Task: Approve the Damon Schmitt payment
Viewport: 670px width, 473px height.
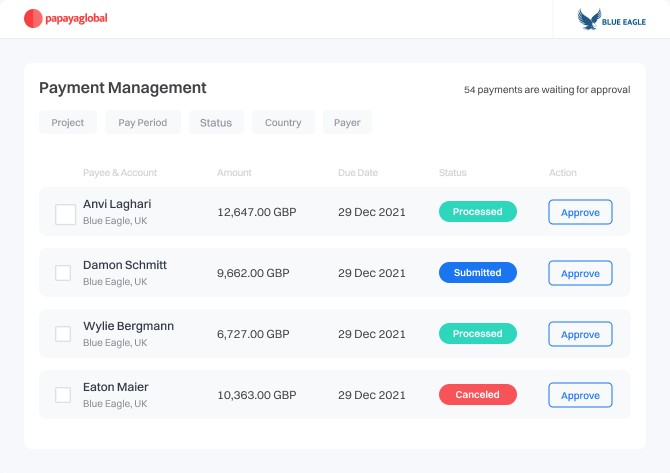Action: pyautogui.click(x=580, y=273)
